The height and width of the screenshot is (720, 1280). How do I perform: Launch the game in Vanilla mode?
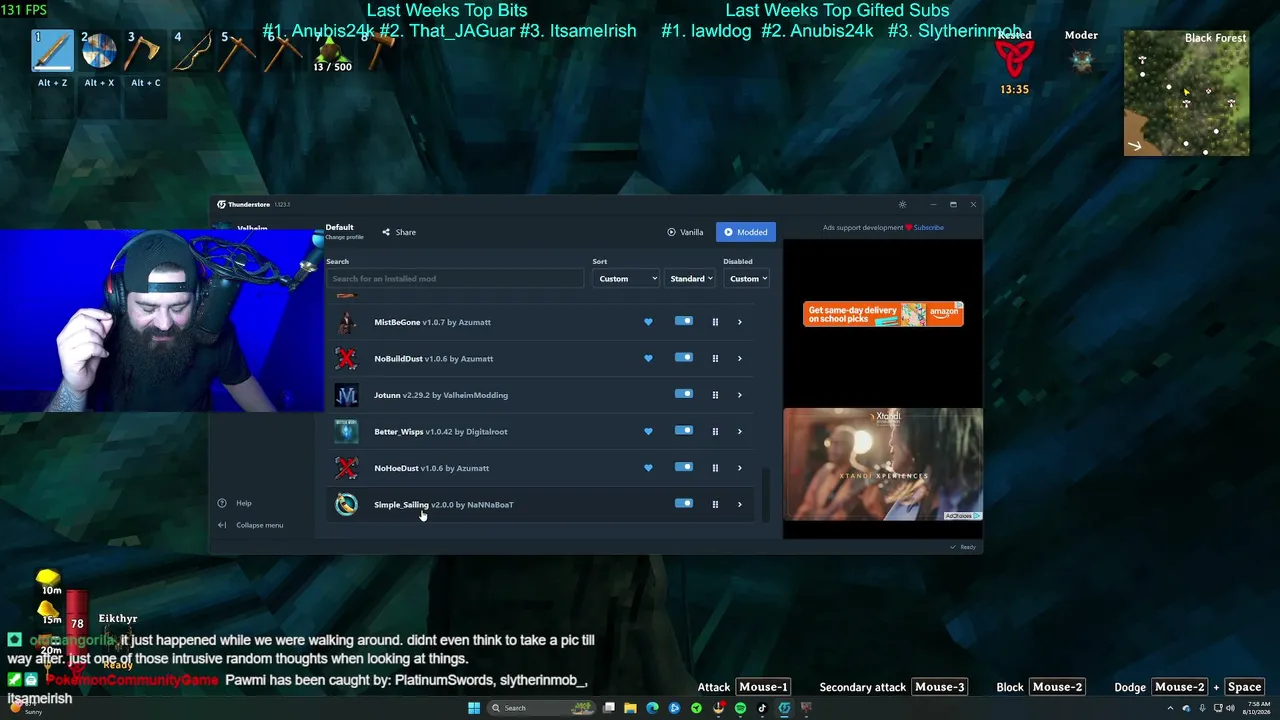point(686,232)
